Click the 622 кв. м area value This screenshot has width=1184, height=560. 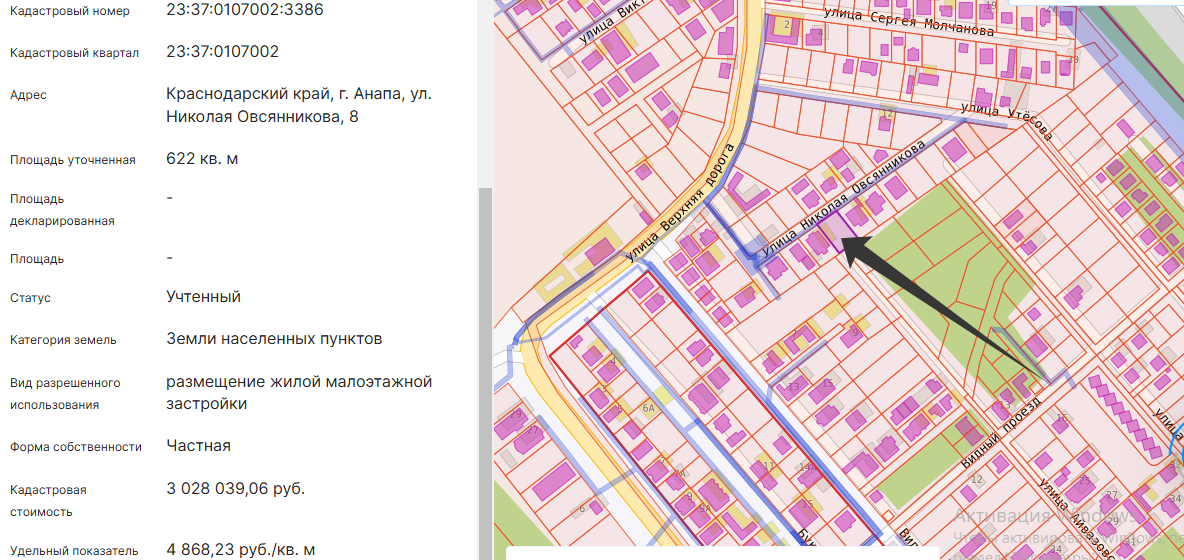(202, 159)
